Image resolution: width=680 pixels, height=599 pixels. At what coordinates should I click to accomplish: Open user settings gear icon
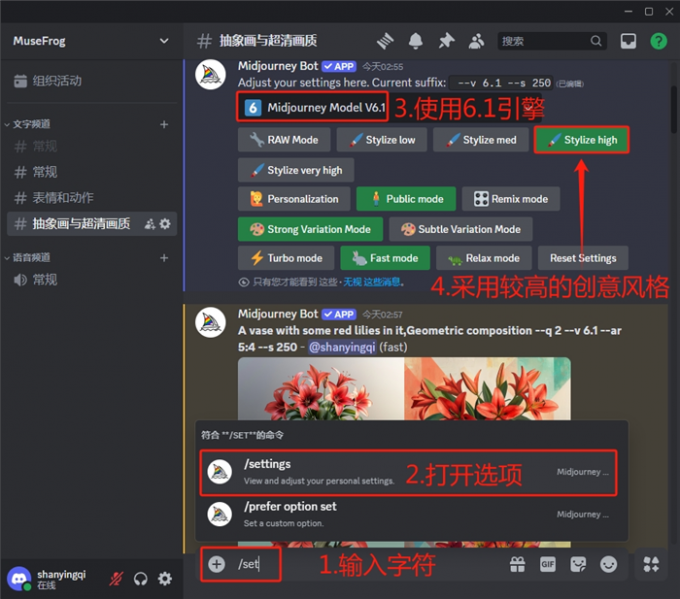[x=165, y=579]
